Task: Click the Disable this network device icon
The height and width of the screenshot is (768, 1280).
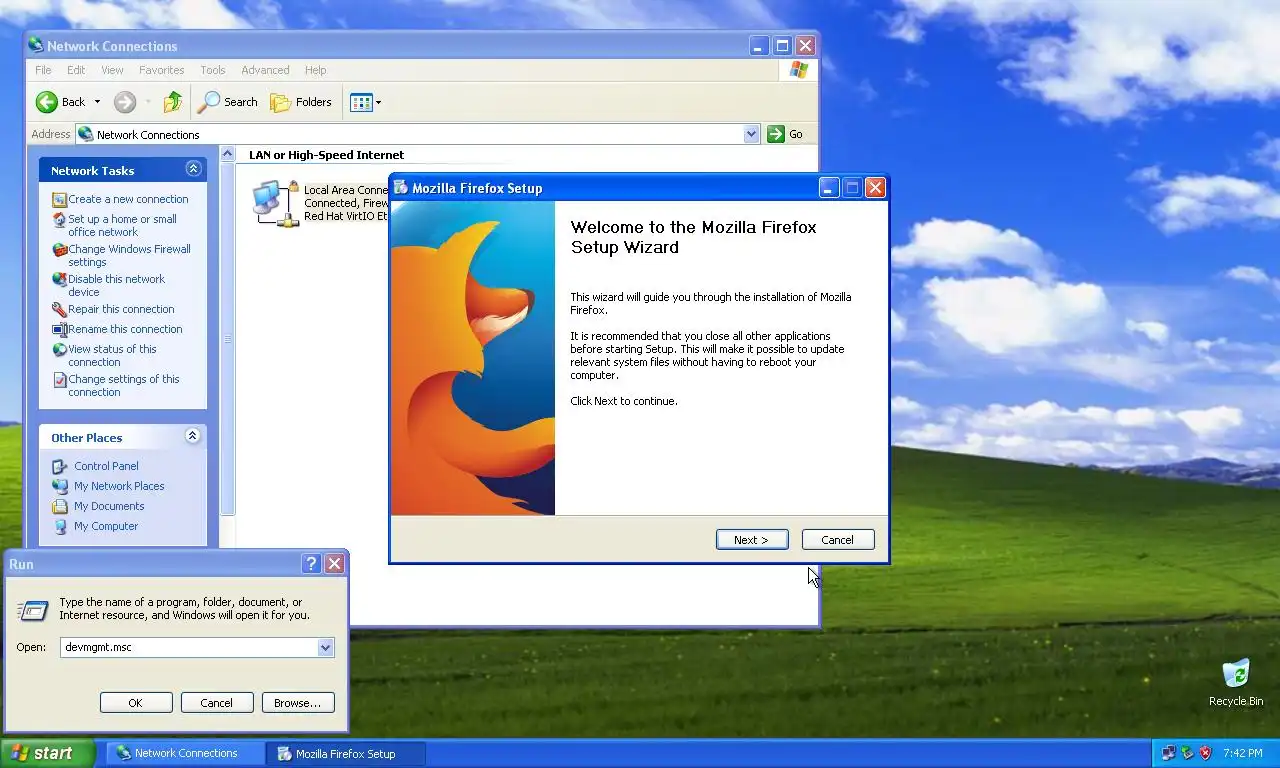Action: click(59, 279)
